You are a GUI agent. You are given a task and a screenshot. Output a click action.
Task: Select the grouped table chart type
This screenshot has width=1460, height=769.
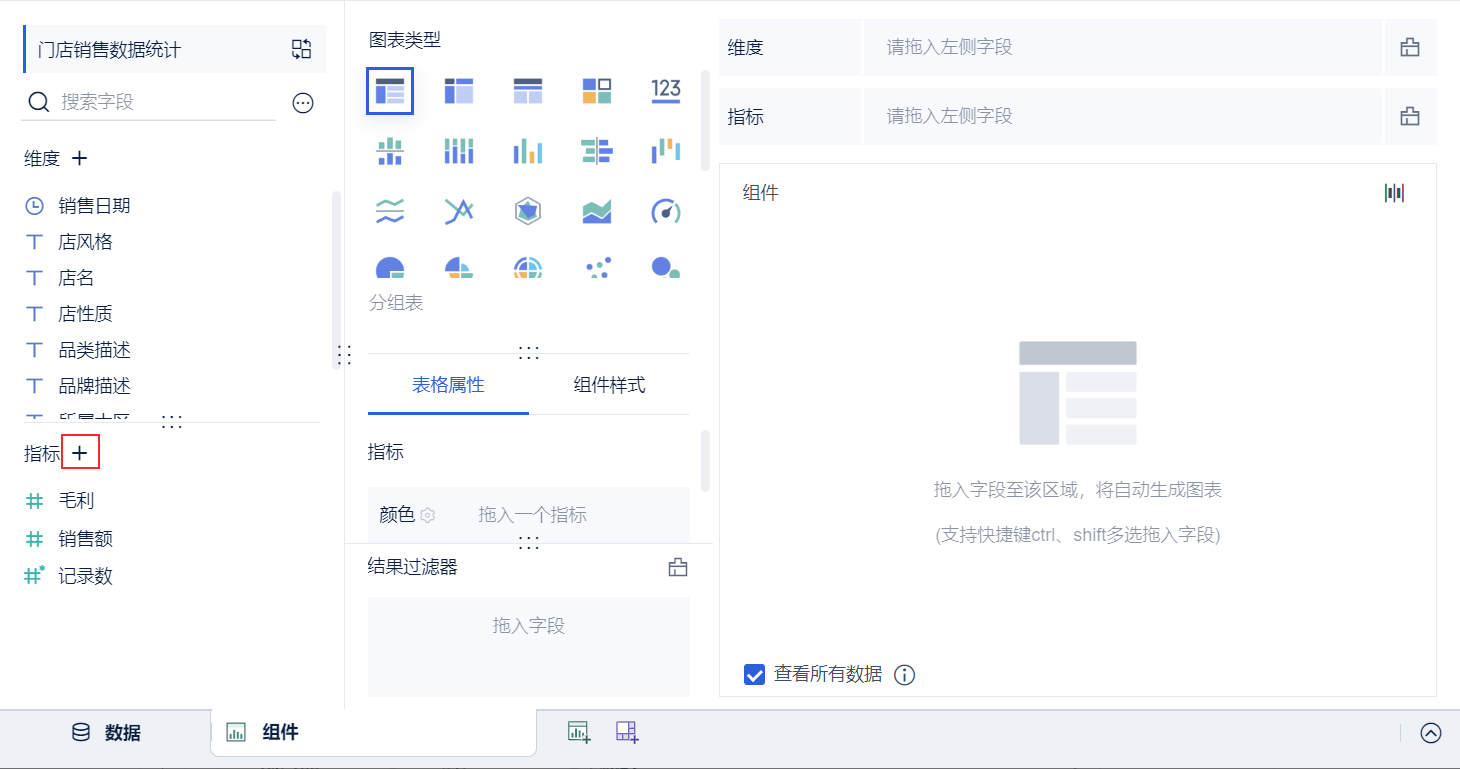[389, 92]
